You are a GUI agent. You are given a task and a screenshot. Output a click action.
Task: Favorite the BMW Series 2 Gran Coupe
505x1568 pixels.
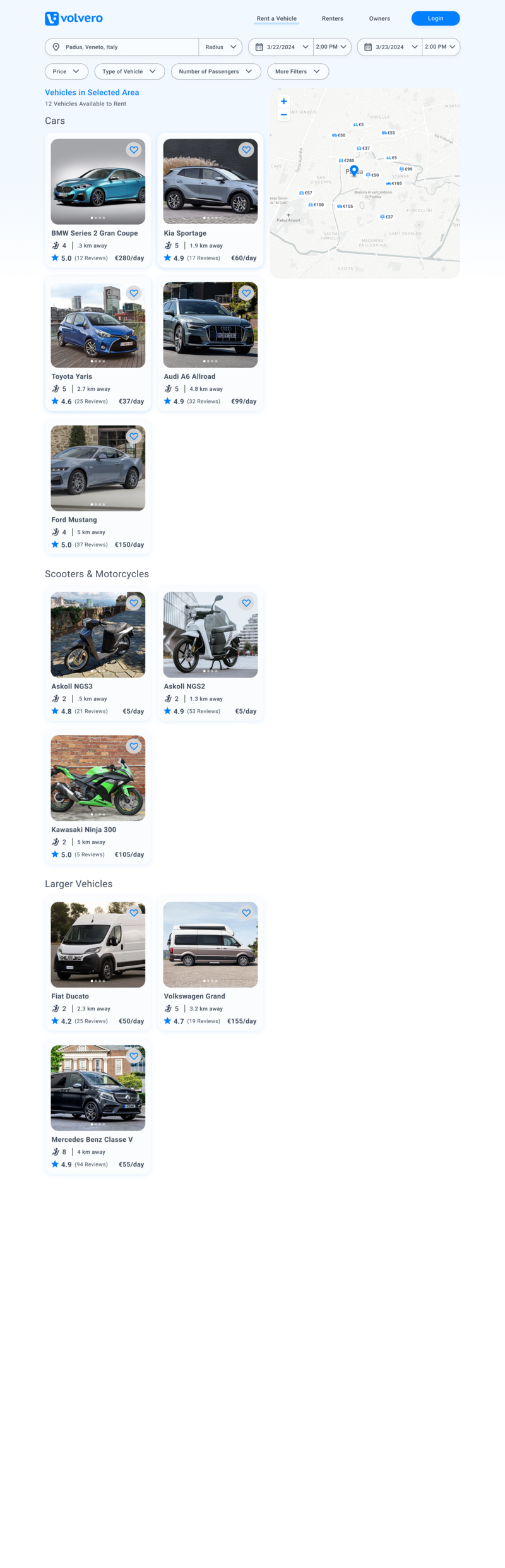click(134, 150)
